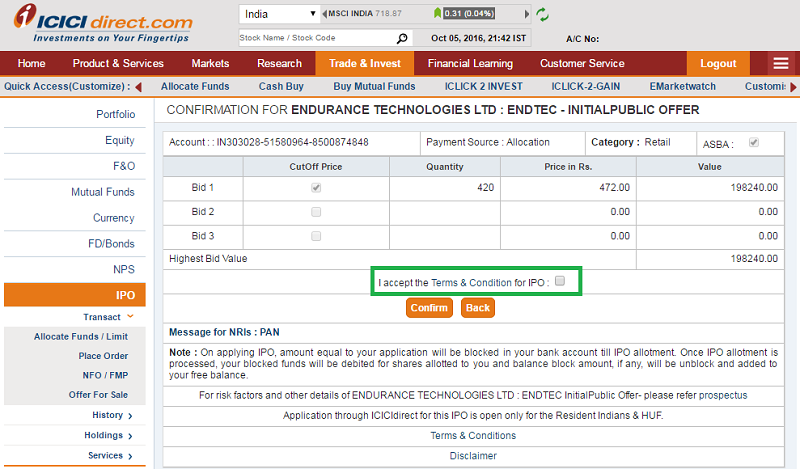This screenshot has width=800, height=469.
Task: Click Quick Access(Customize) link
Action: 67,86
